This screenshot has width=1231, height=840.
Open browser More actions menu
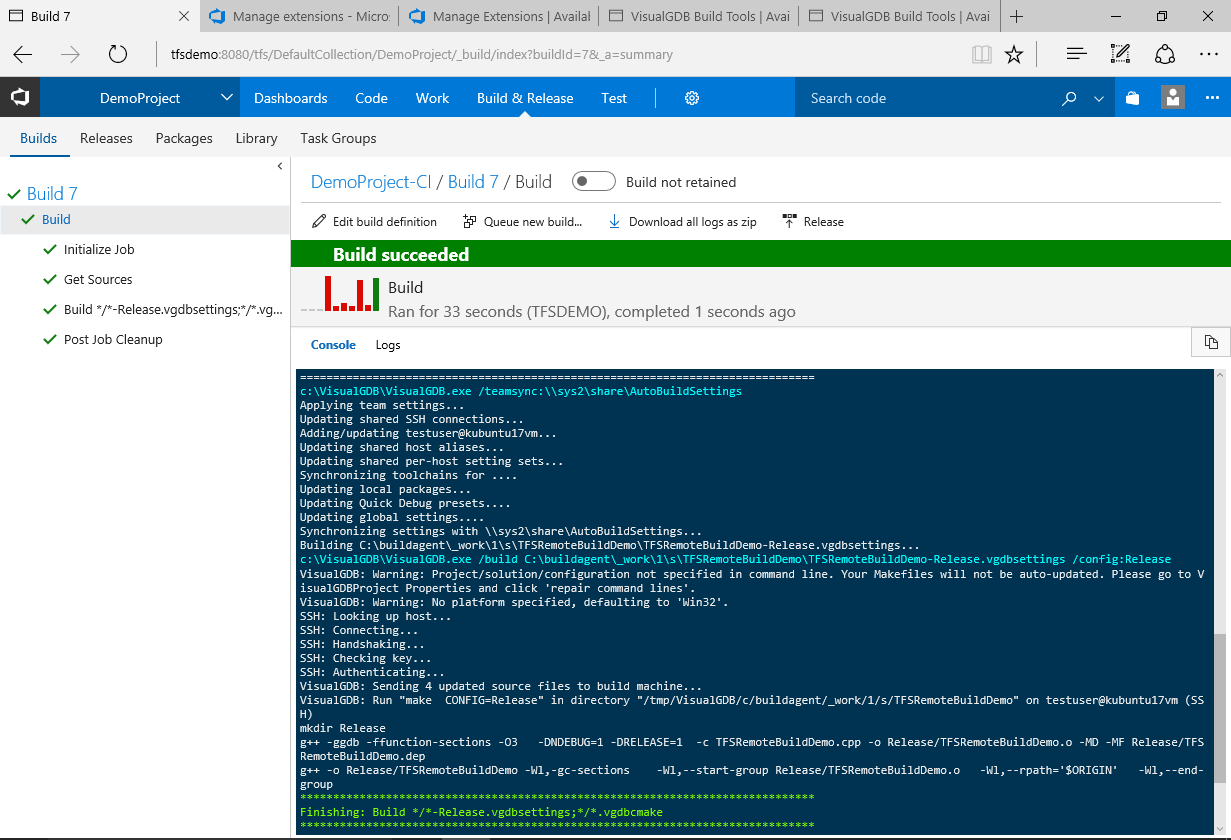tap(1208, 55)
